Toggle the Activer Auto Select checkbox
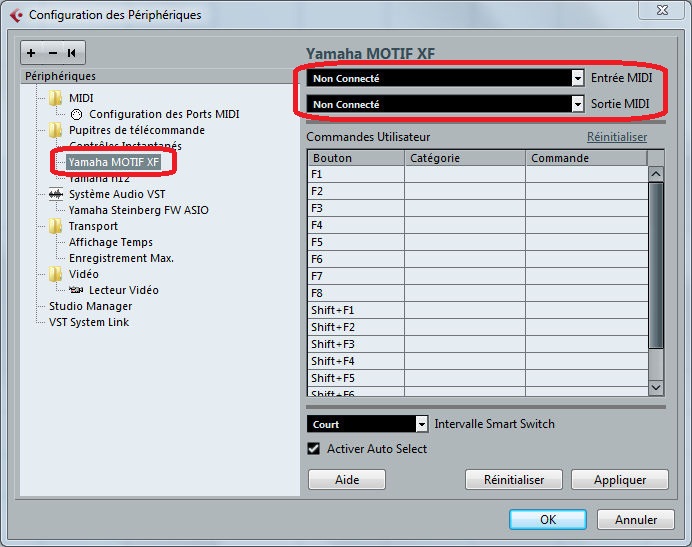The width and height of the screenshot is (692, 547). pyautogui.click(x=314, y=449)
